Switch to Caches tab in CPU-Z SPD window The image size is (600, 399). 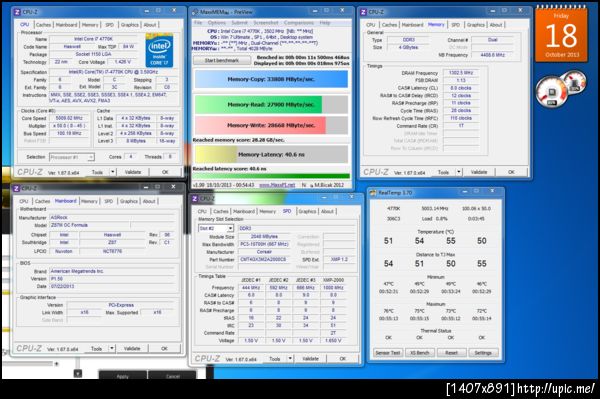(221, 212)
